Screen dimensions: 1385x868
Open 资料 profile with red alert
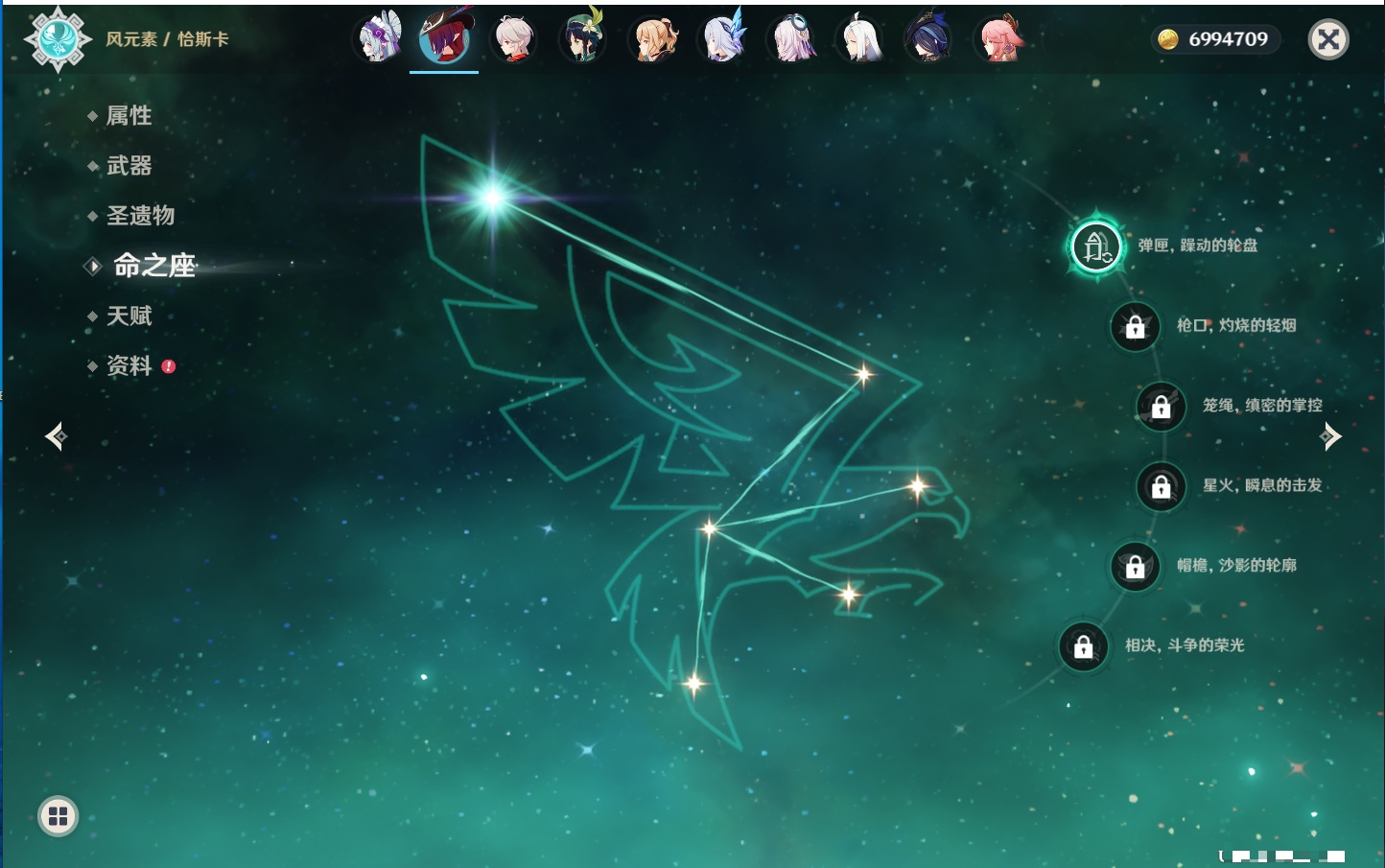[129, 365]
